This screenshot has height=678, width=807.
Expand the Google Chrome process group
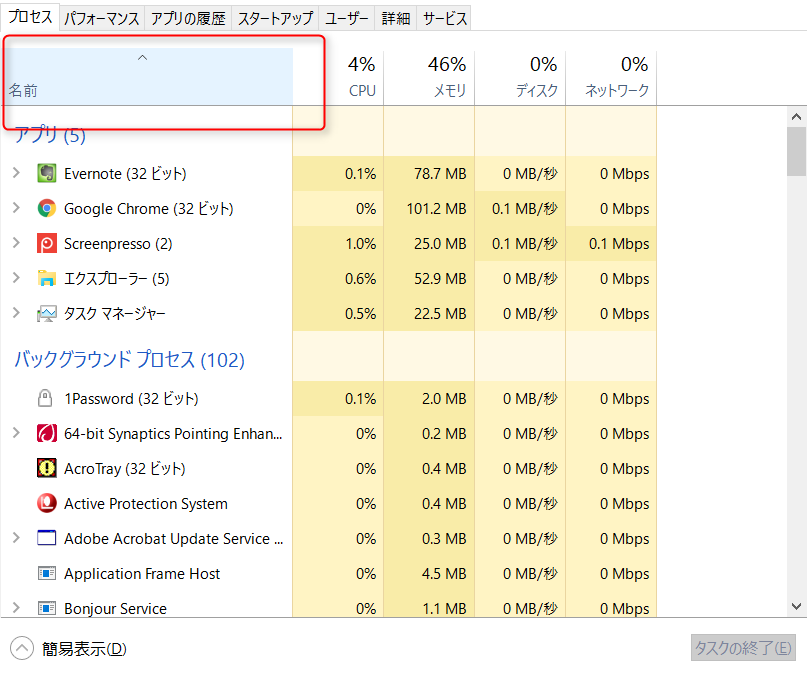click(x=16, y=209)
